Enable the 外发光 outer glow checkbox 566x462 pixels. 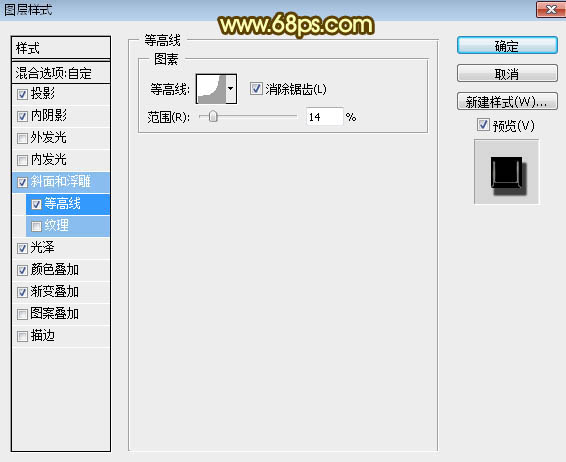(22, 138)
